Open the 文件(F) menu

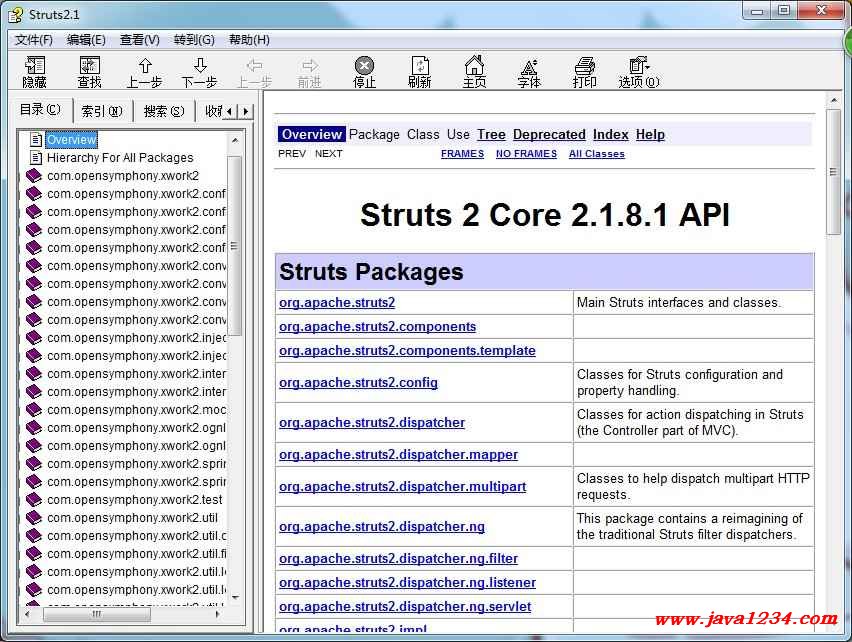point(34,40)
